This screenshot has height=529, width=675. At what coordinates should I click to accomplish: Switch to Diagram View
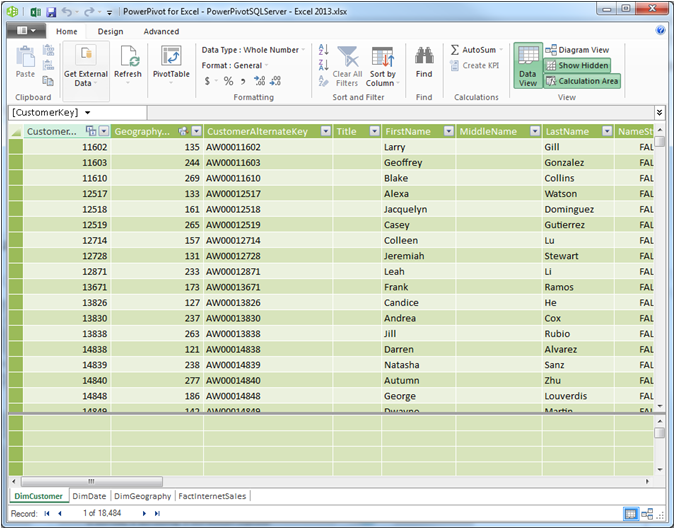pyautogui.click(x=577, y=50)
